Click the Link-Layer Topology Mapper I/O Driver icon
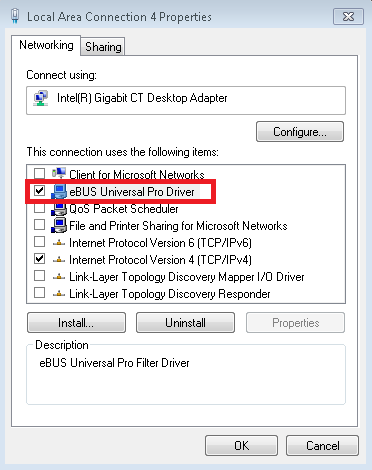 pos(59,277)
